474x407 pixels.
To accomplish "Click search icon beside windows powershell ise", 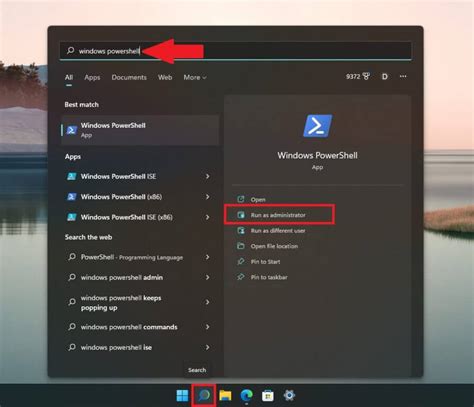I will click(x=72, y=347).
